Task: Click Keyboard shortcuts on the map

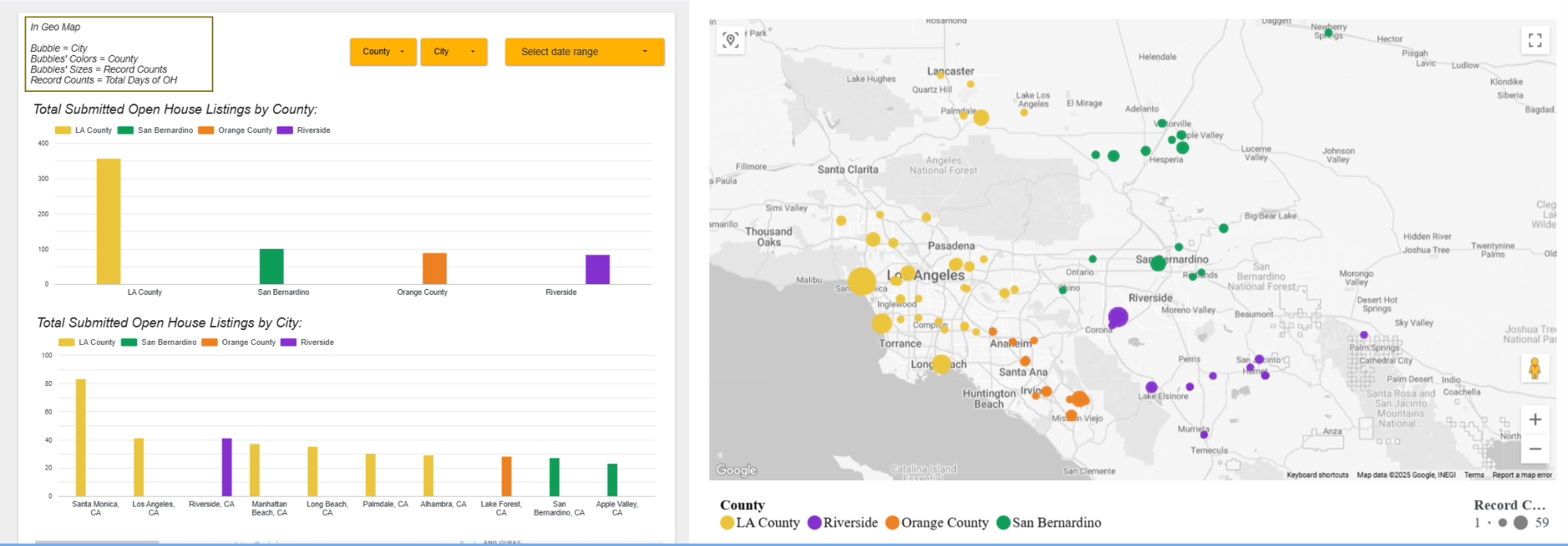Action: tap(1317, 475)
